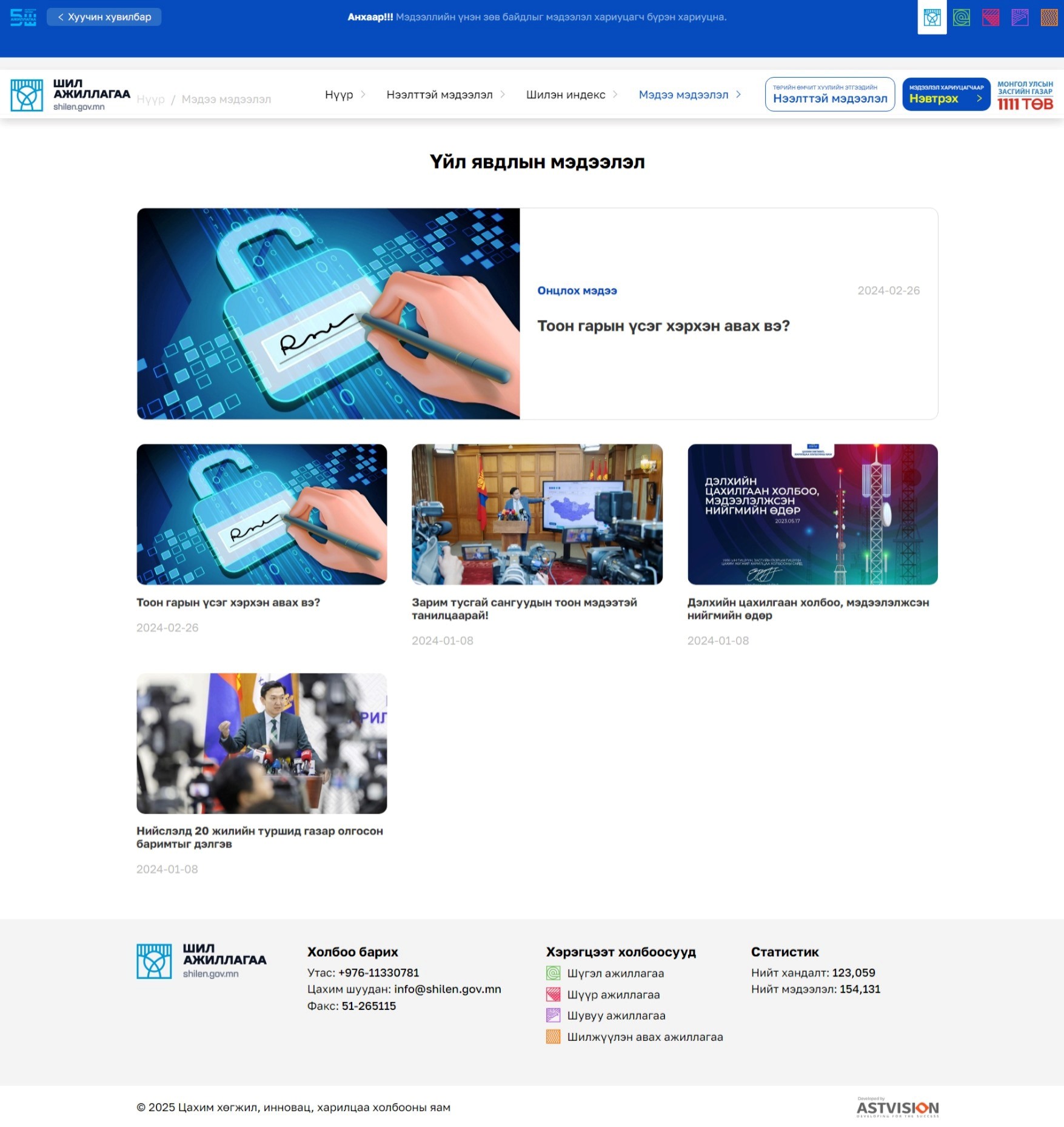Expand the Нүүр navigation menu
The width and height of the screenshot is (1064, 1127).
[345, 95]
